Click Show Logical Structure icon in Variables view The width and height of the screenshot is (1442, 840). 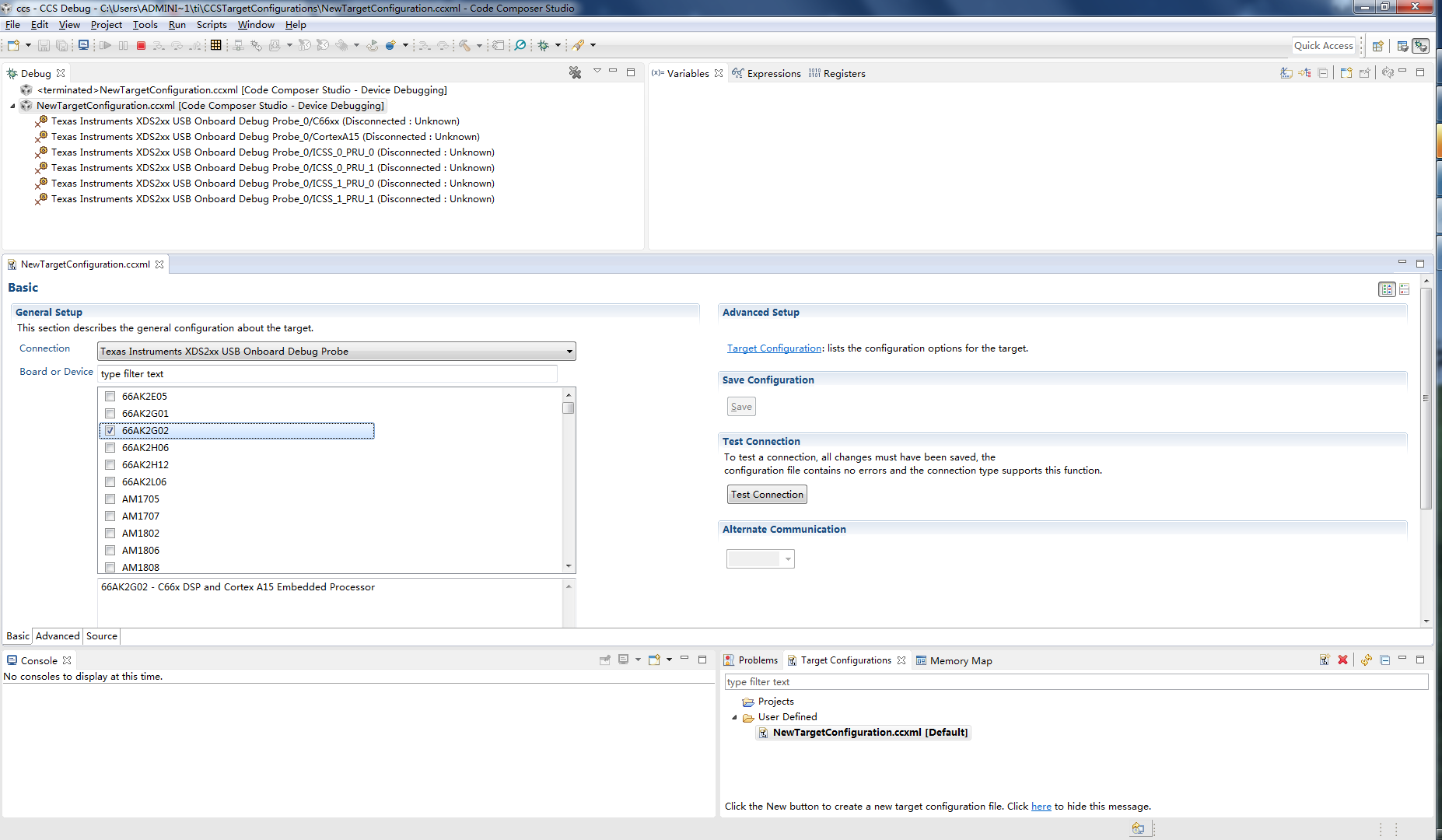[1305, 73]
